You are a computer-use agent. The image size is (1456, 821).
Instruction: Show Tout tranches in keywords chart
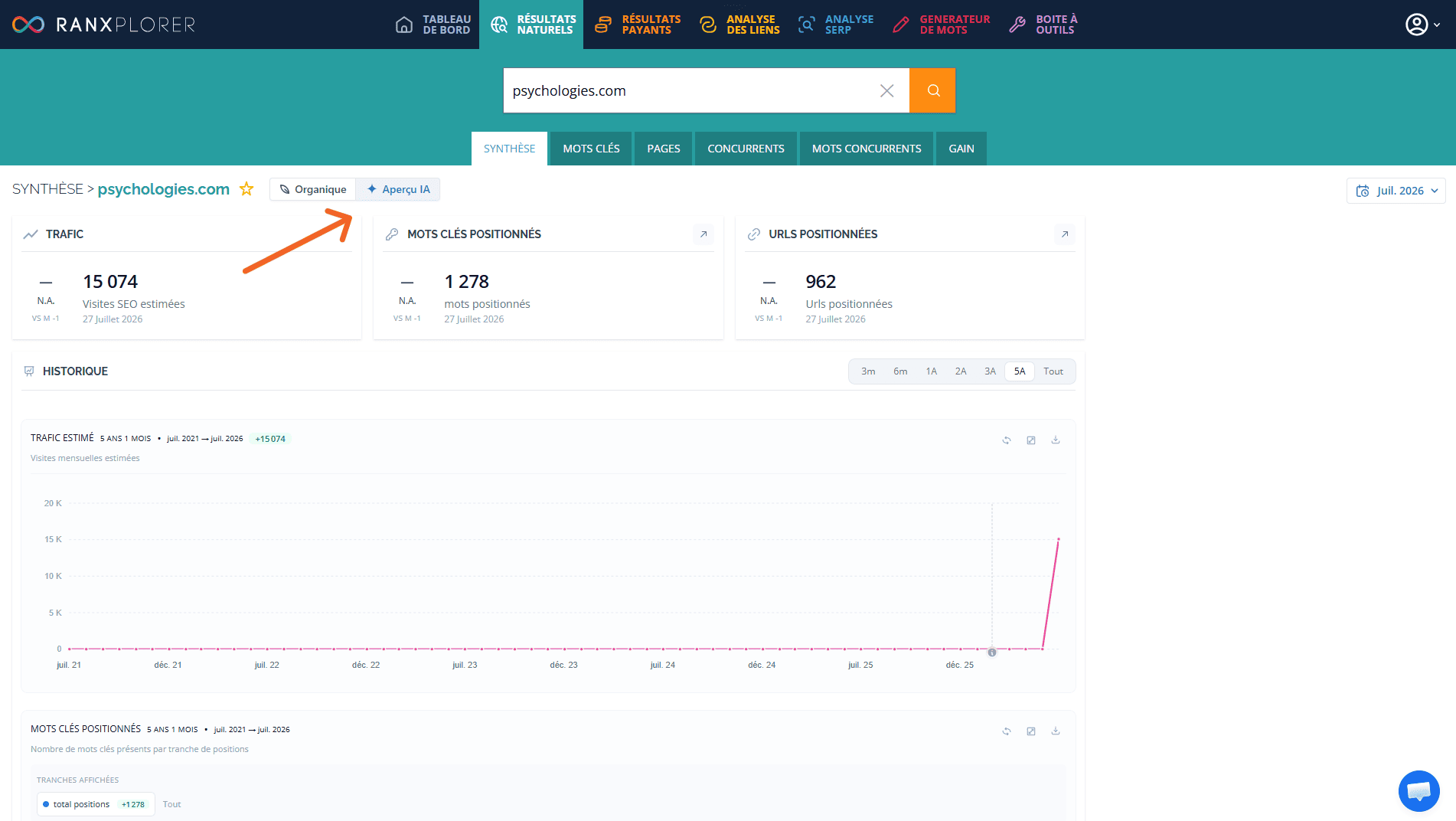[x=171, y=804]
